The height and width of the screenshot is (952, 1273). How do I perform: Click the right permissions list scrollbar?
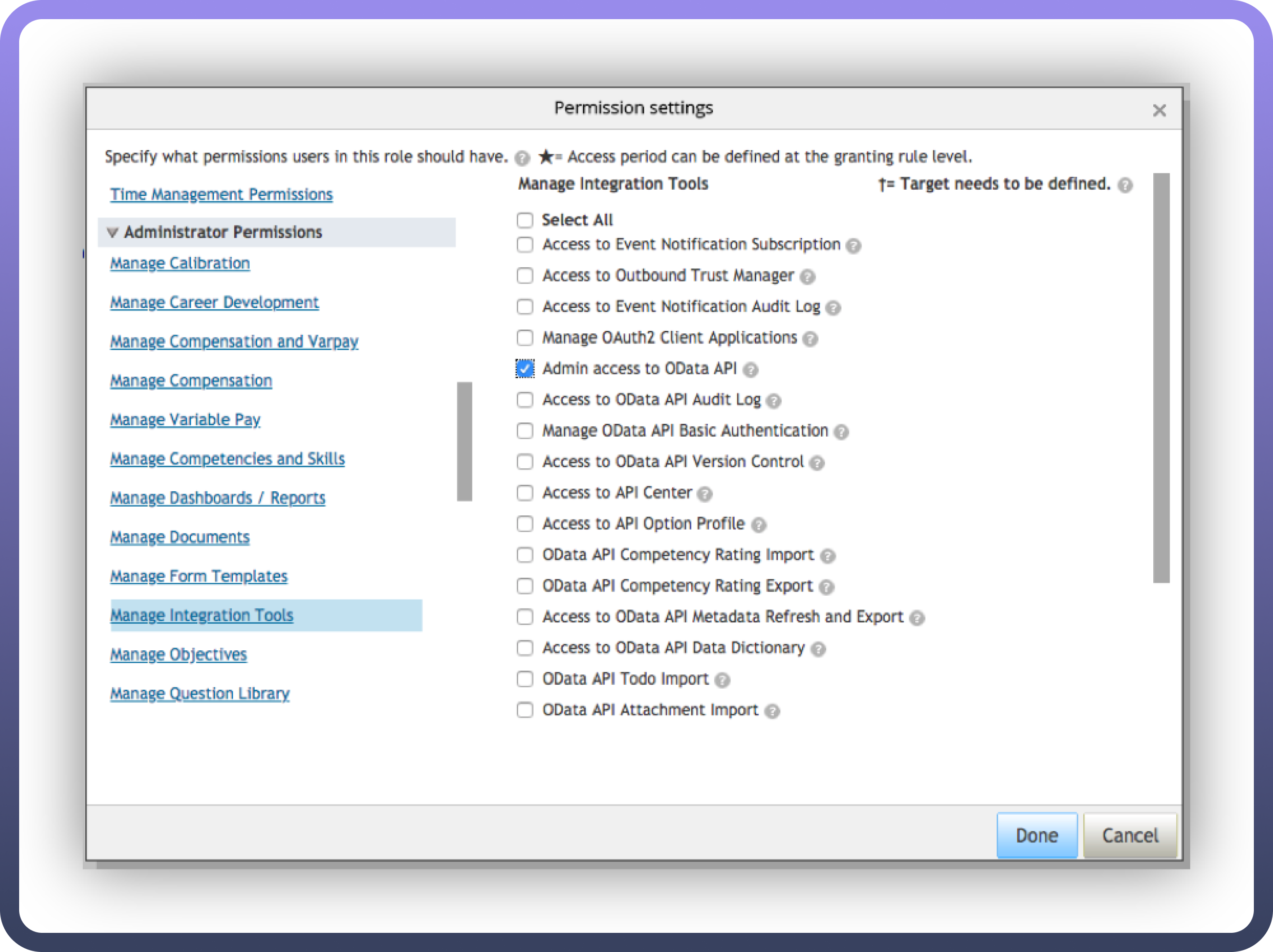coord(1161,377)
